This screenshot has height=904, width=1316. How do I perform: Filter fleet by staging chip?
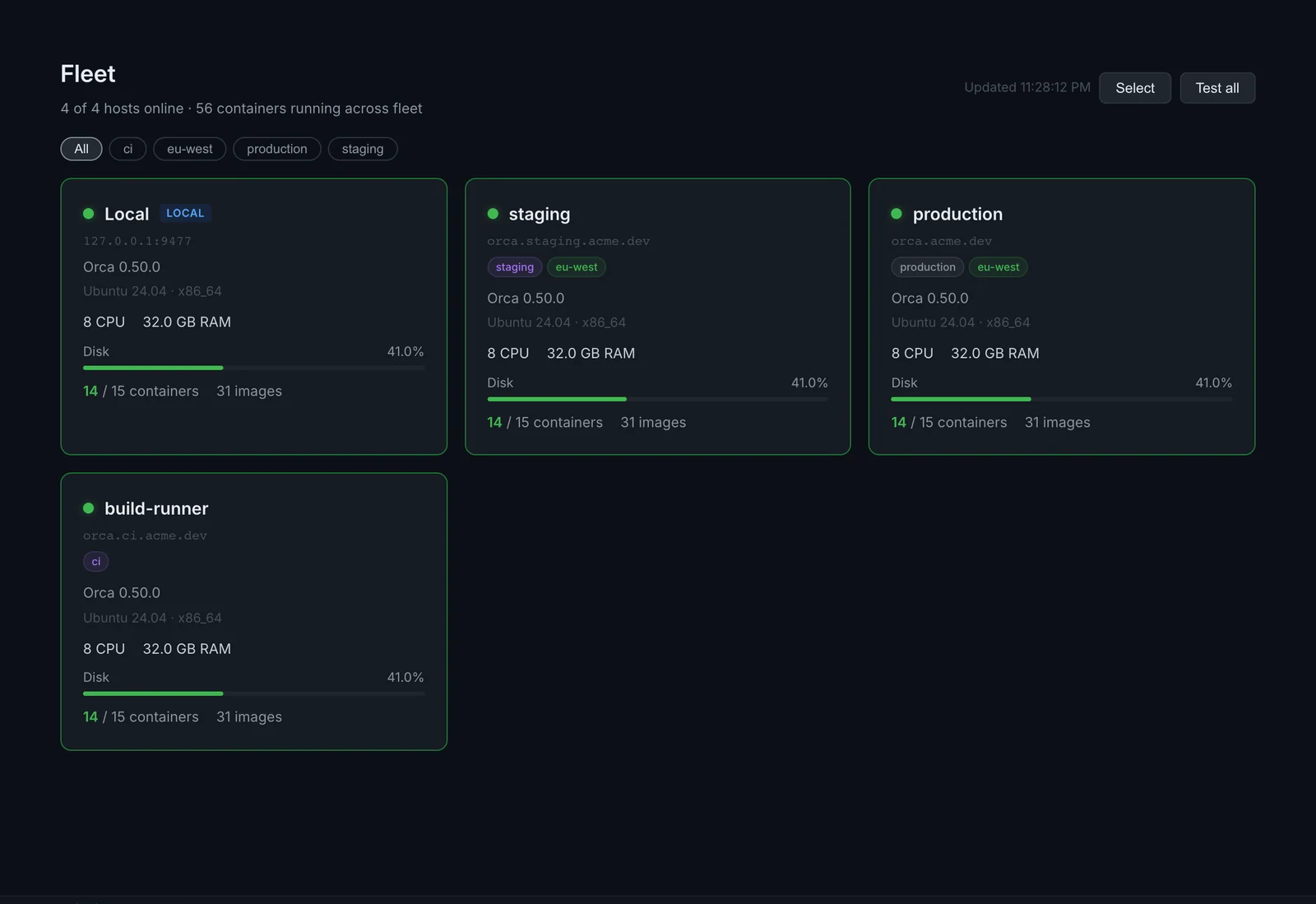(x=363, y=149)
